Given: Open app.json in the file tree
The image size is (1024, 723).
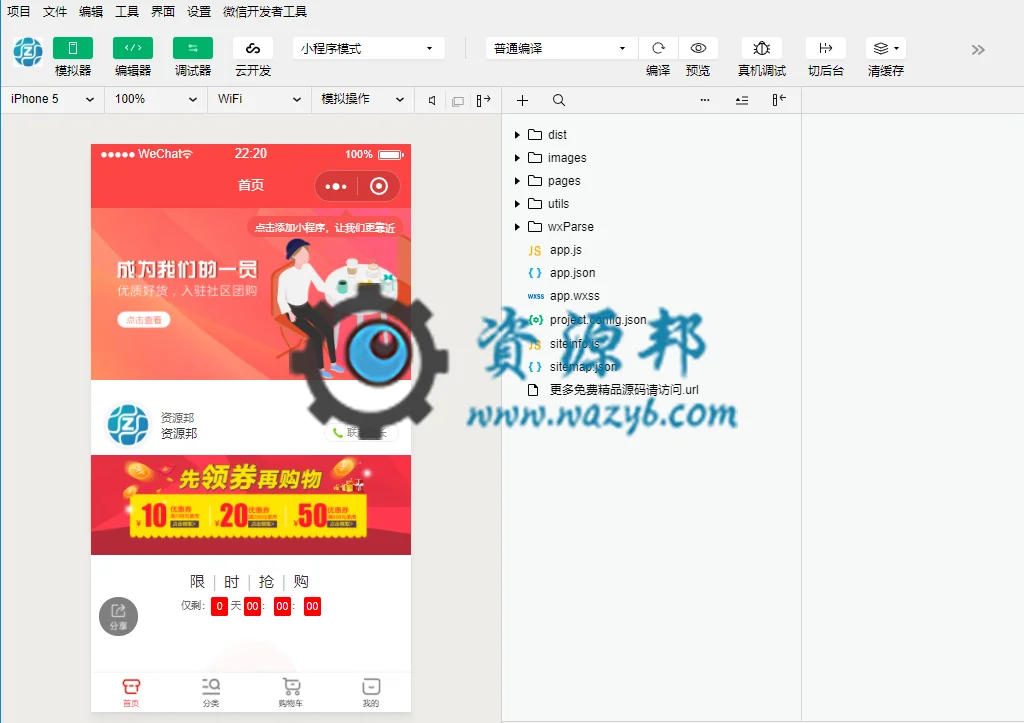Looking at the screenshot, I should [x=572, y=273].
